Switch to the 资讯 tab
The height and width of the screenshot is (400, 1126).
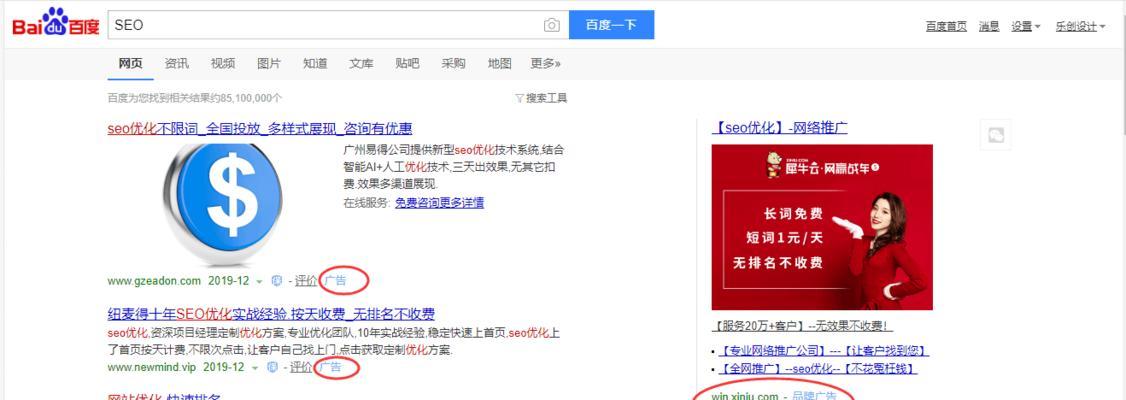coord(177,63)
